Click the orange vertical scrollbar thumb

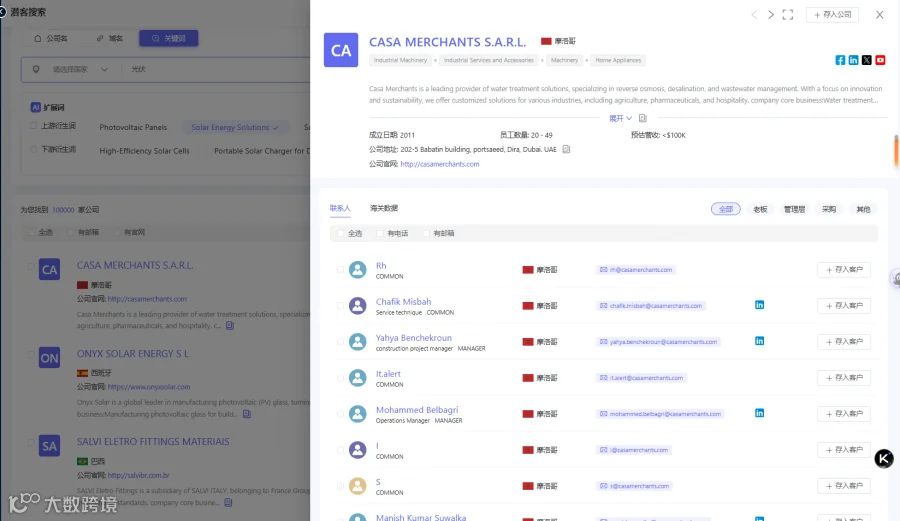pyautogui.click(x=896, y=150)
